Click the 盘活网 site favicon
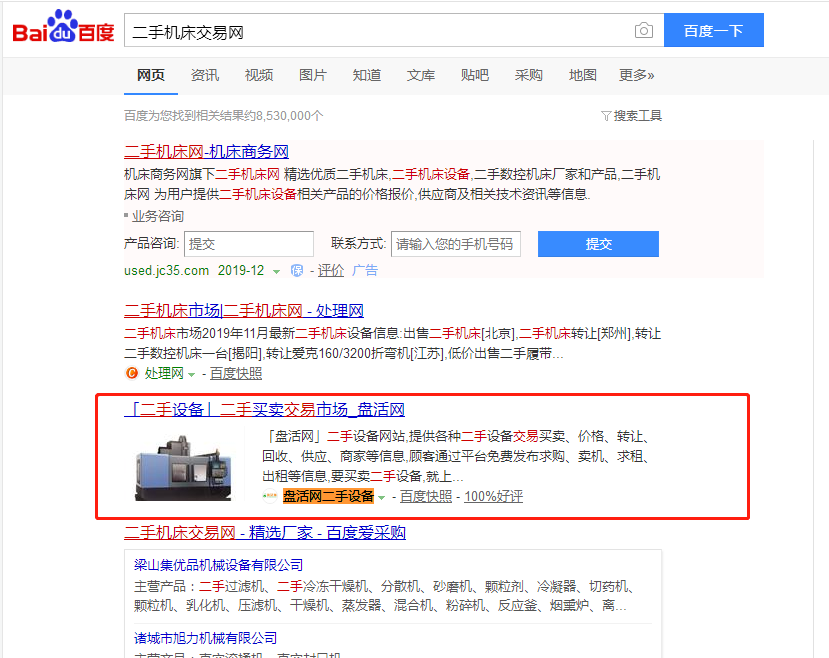Screen dimensions: 829x658 pyautogui.click(x=270, y=496)
